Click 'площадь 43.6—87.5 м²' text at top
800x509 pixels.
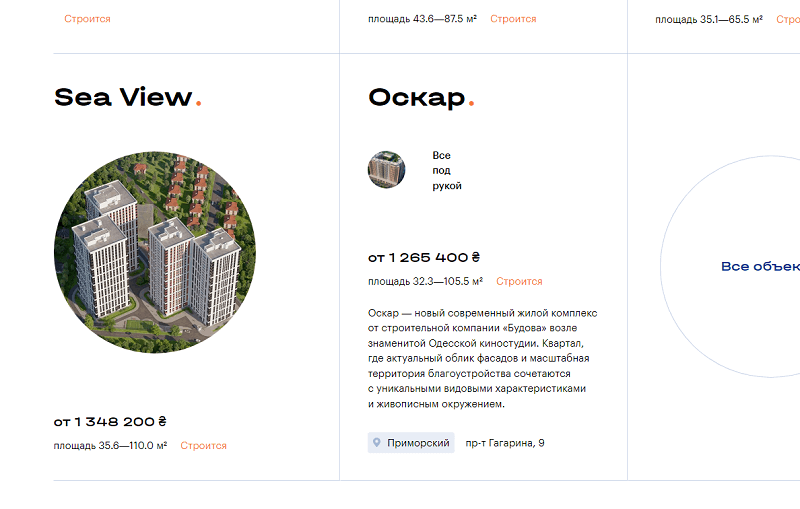click(x=422, y=19)
